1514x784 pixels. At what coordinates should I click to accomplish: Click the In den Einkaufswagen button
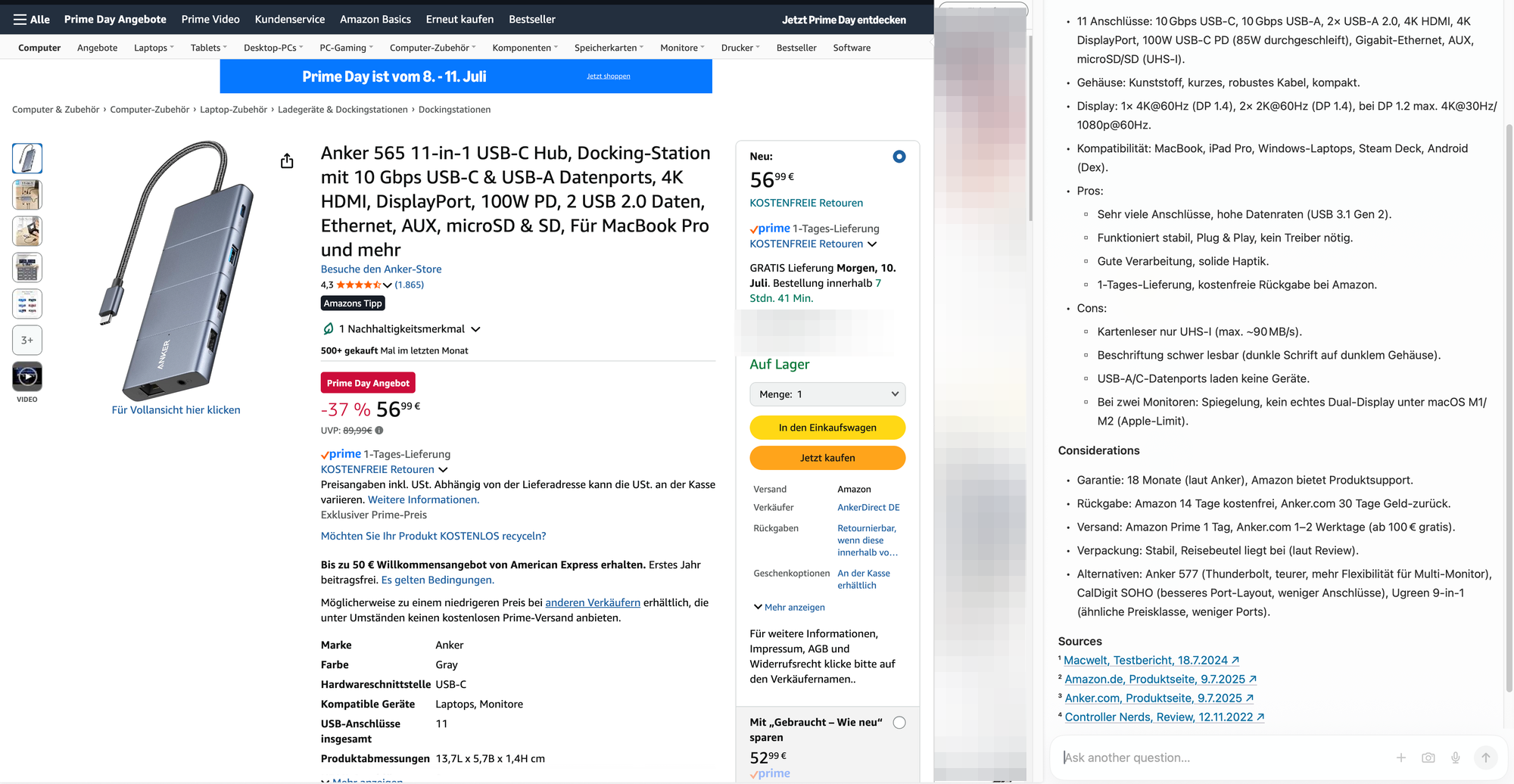pyautogui.click(x=827, y=428)
